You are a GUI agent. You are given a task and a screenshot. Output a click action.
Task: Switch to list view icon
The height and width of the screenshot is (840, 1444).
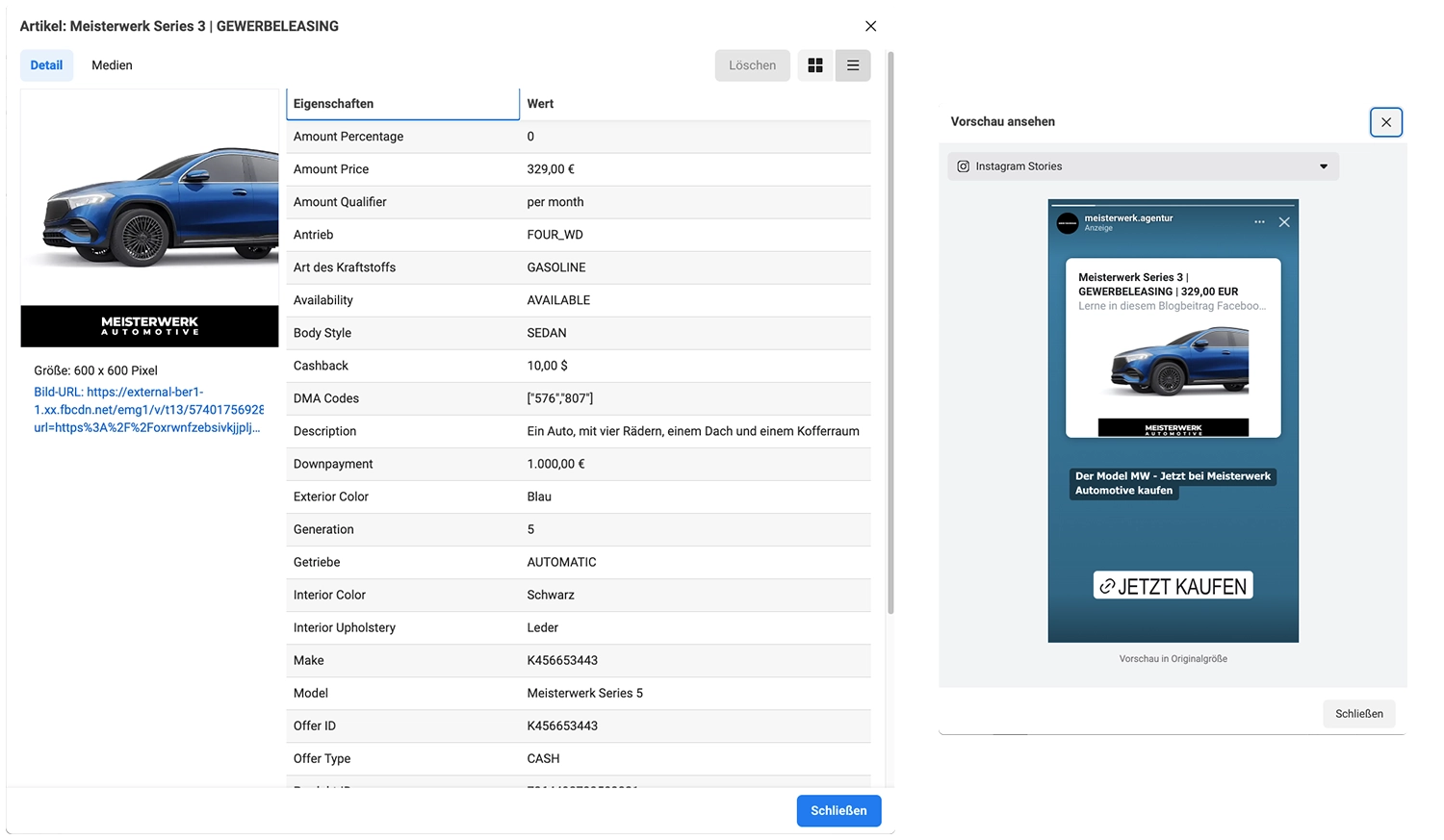[853, 65]
